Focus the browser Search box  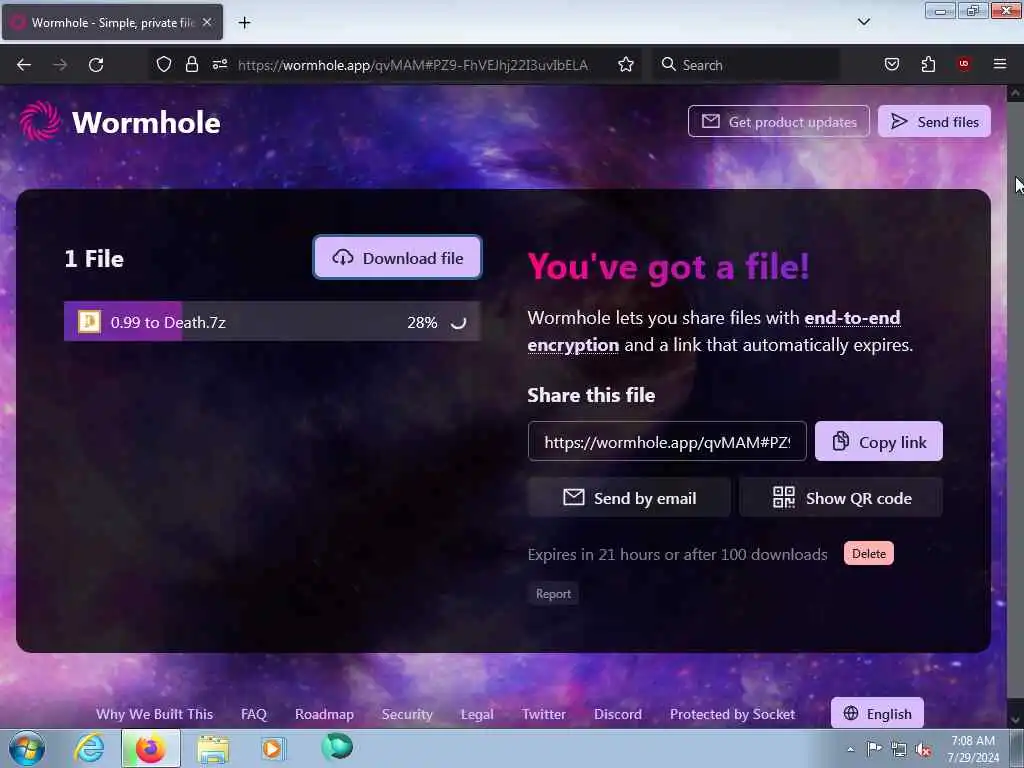pos(744,65)
